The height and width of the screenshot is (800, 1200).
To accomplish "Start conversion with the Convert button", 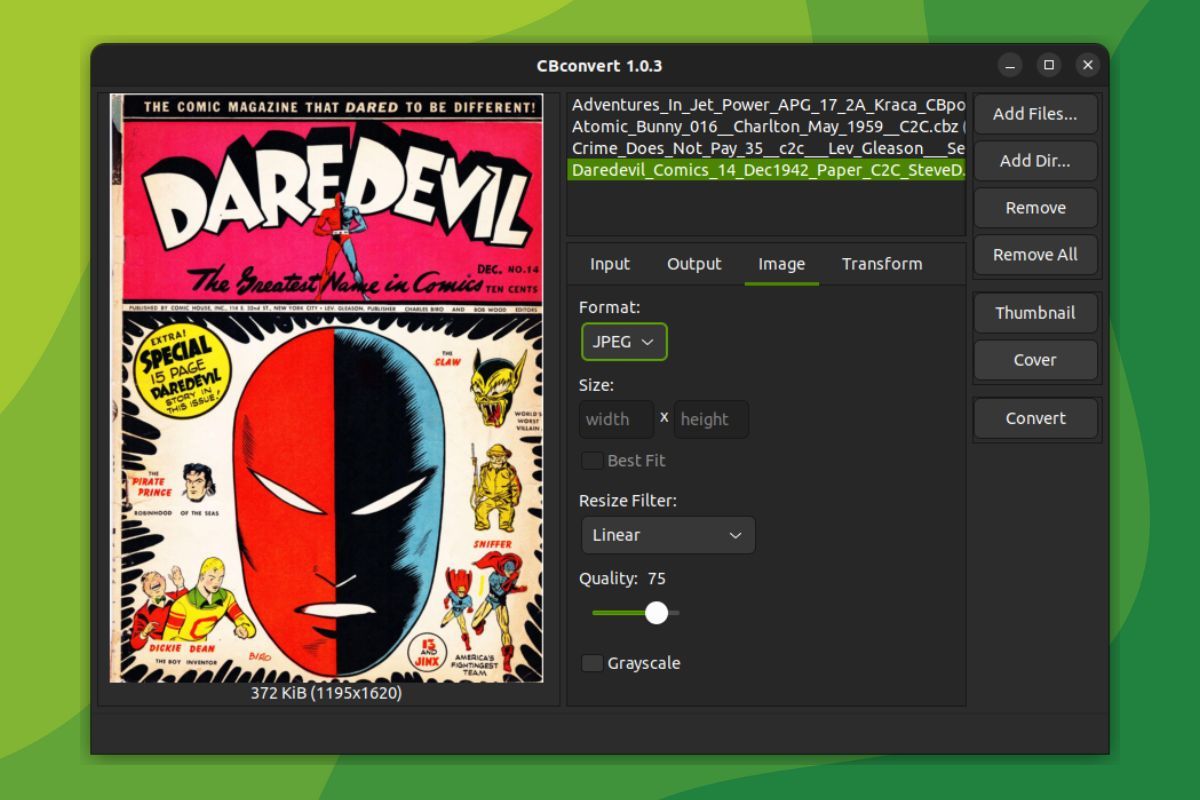I will tap(1035, 418).
